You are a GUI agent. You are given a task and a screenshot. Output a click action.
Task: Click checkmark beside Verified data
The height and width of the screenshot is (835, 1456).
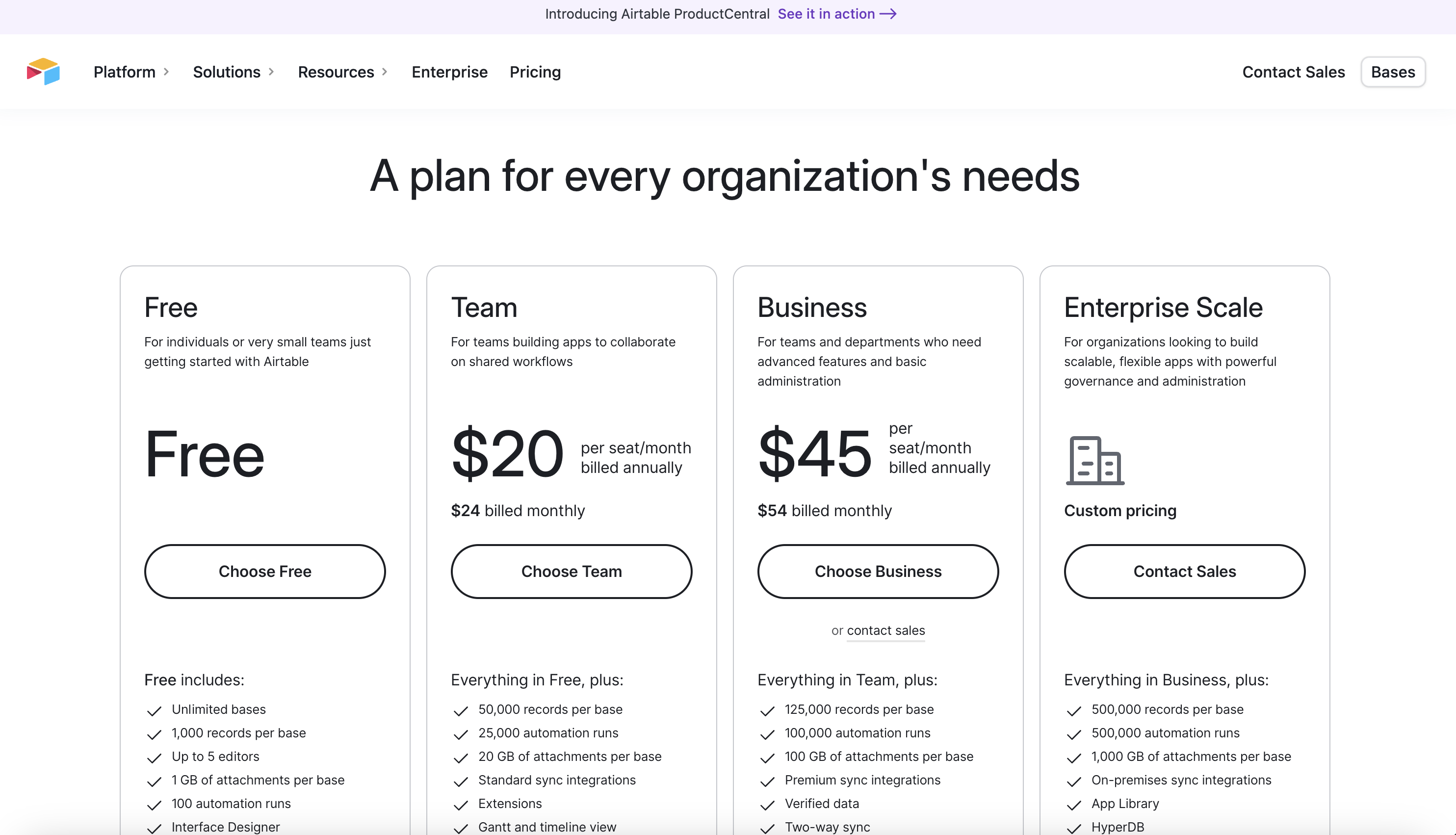coord(767,805)
